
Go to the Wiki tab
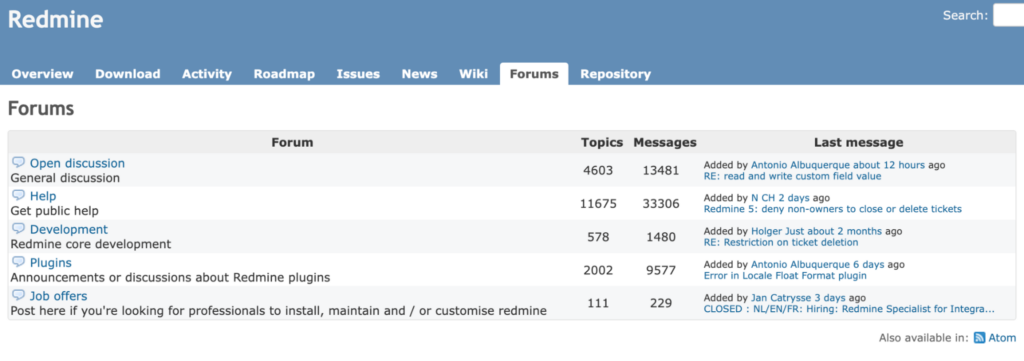[473, 74]
